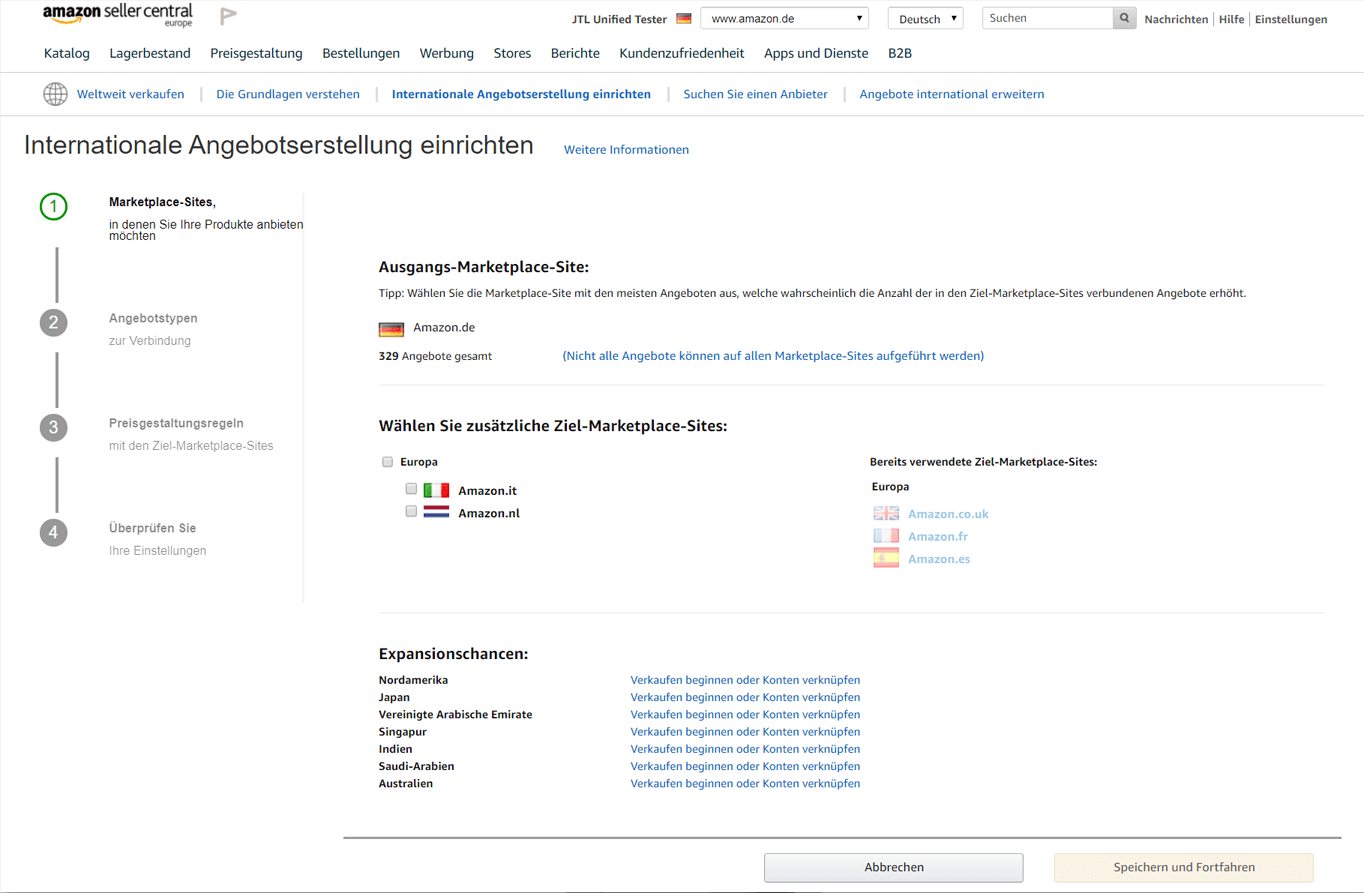The image size is (1364, 893).
Task: Click the step 1 circle indicator
Action: click(53, 207)
